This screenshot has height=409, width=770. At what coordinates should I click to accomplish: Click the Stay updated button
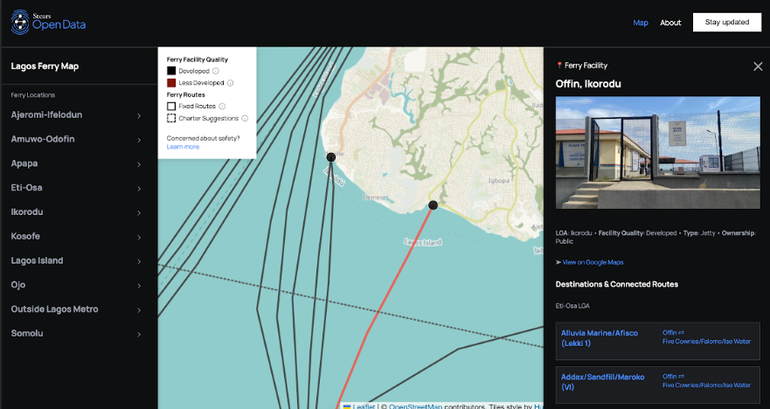[x=726, y=22]
